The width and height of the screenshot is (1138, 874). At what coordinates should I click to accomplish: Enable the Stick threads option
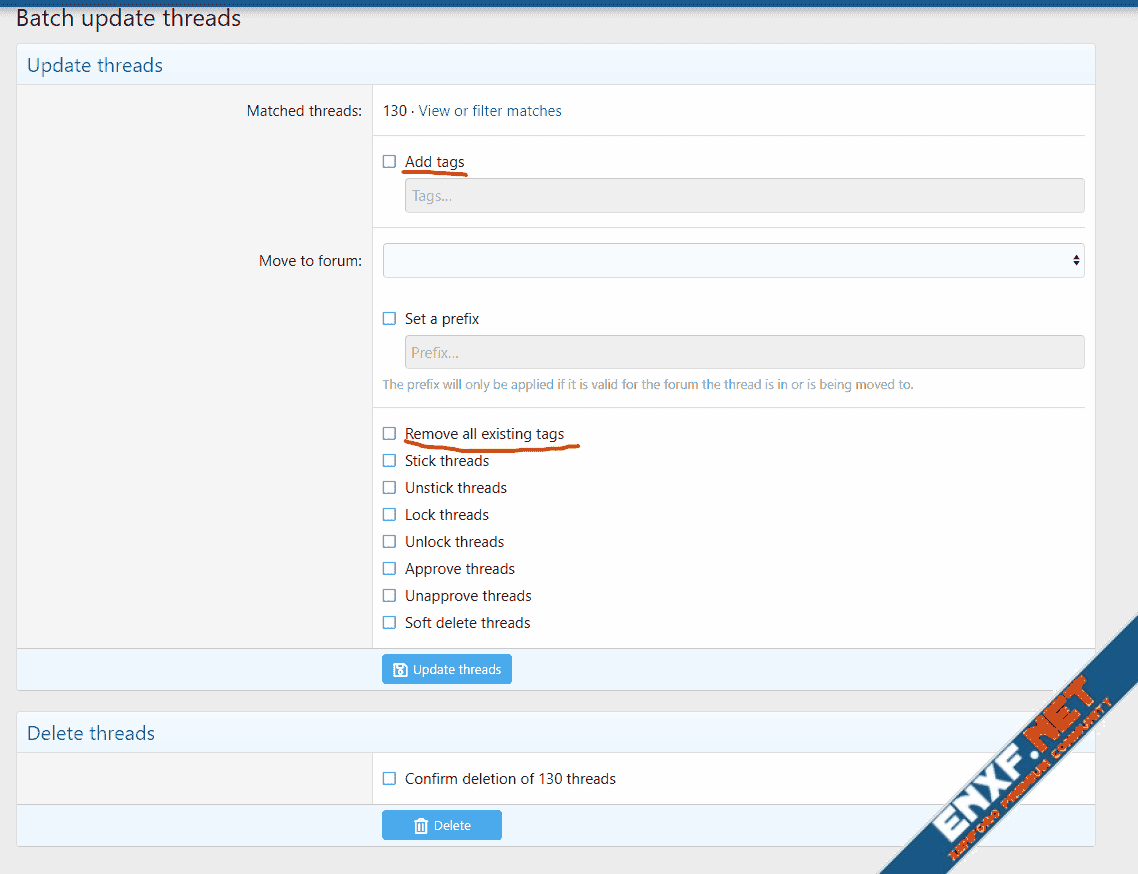pyautogui.click(x=390, y=461)
